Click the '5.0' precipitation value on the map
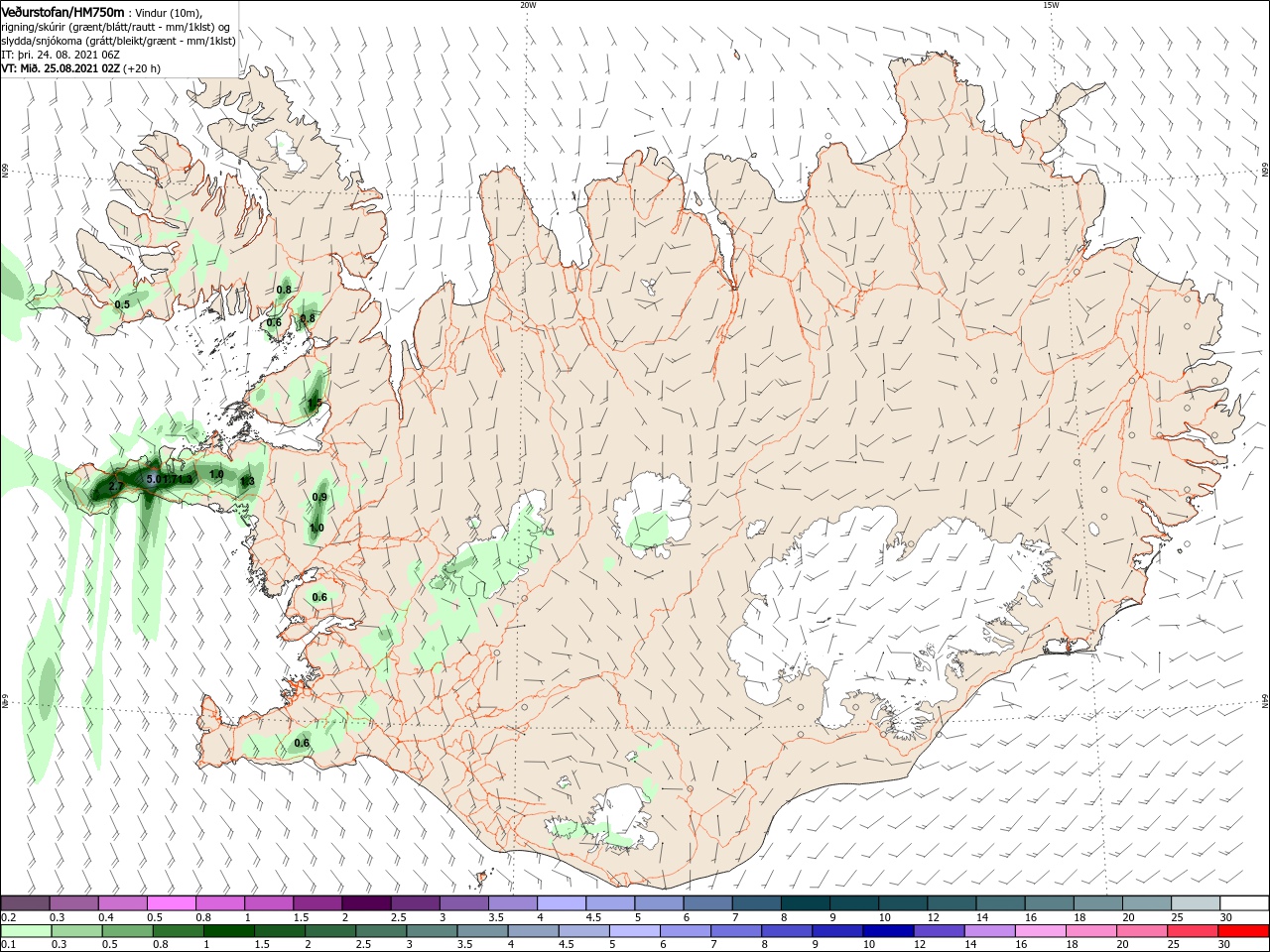This screenshot has width=1270, height=952. (x=154, y=479)
